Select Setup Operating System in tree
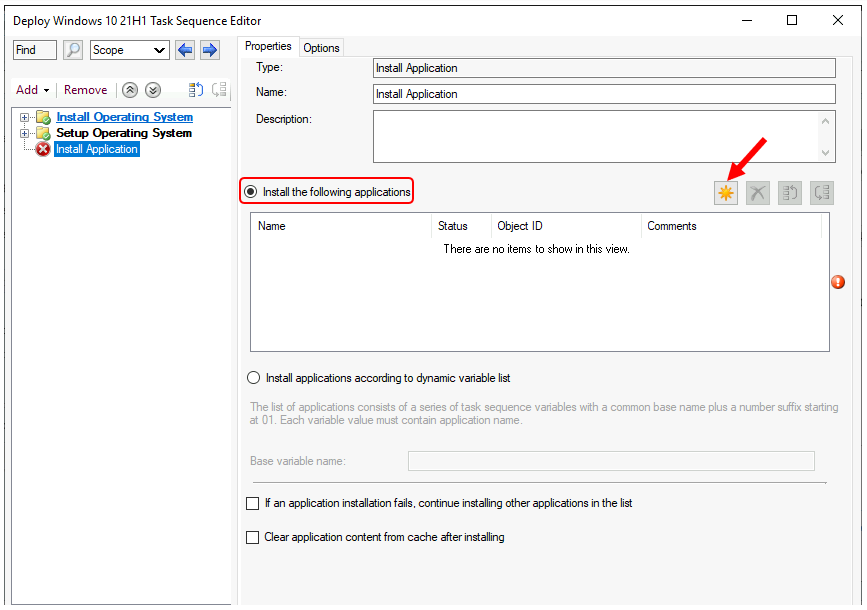Viewport: 867px width, 610px height. click(x=124, y=133)
